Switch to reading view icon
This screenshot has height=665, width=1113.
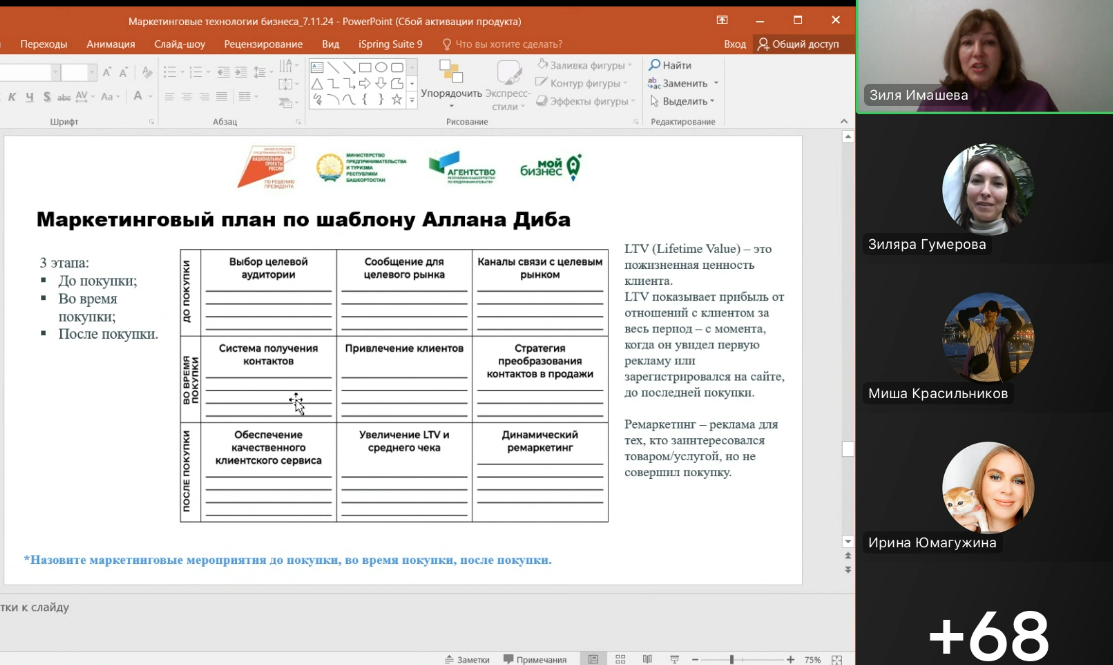pyautogui.click(x=647, y=659)
